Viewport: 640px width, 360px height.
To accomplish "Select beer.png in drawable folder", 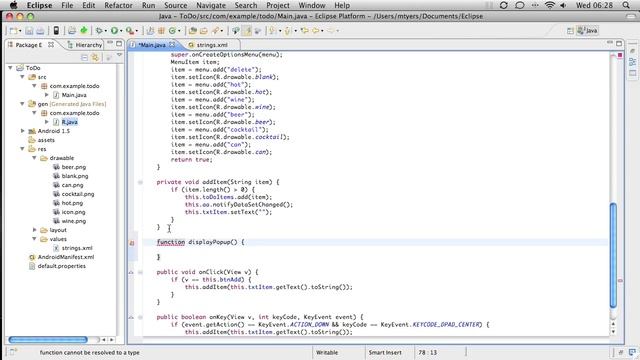I will pyautogui.click(x=74, y=167).
